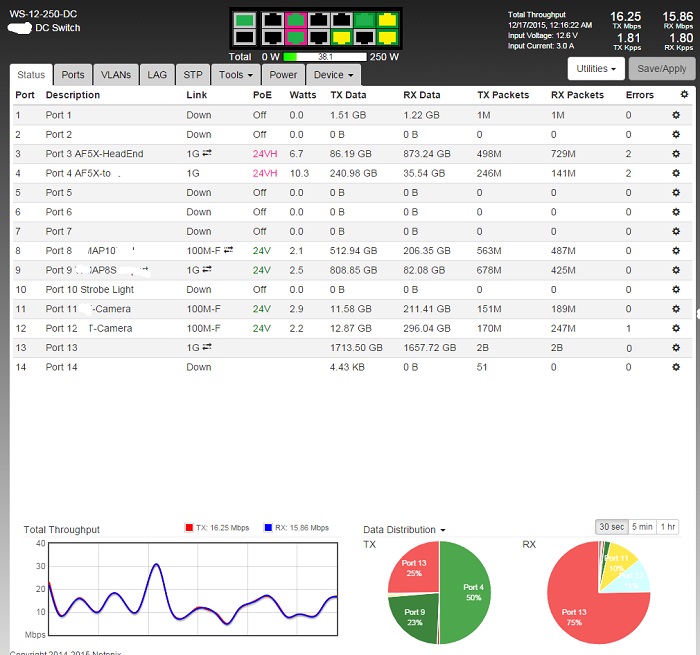This screenshot has height=655, width=700.
Task: Click gear icon on Port 4 AF5X-to row
Action: pos(676,173)
